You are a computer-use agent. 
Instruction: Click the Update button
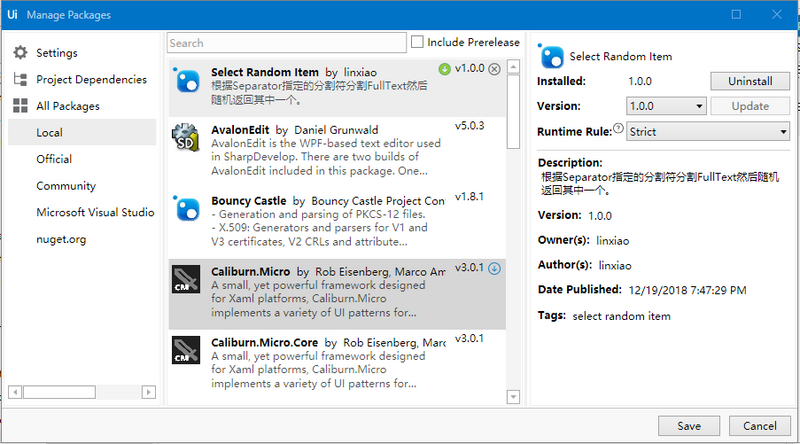pyautogui.click(x=750, y=106)
